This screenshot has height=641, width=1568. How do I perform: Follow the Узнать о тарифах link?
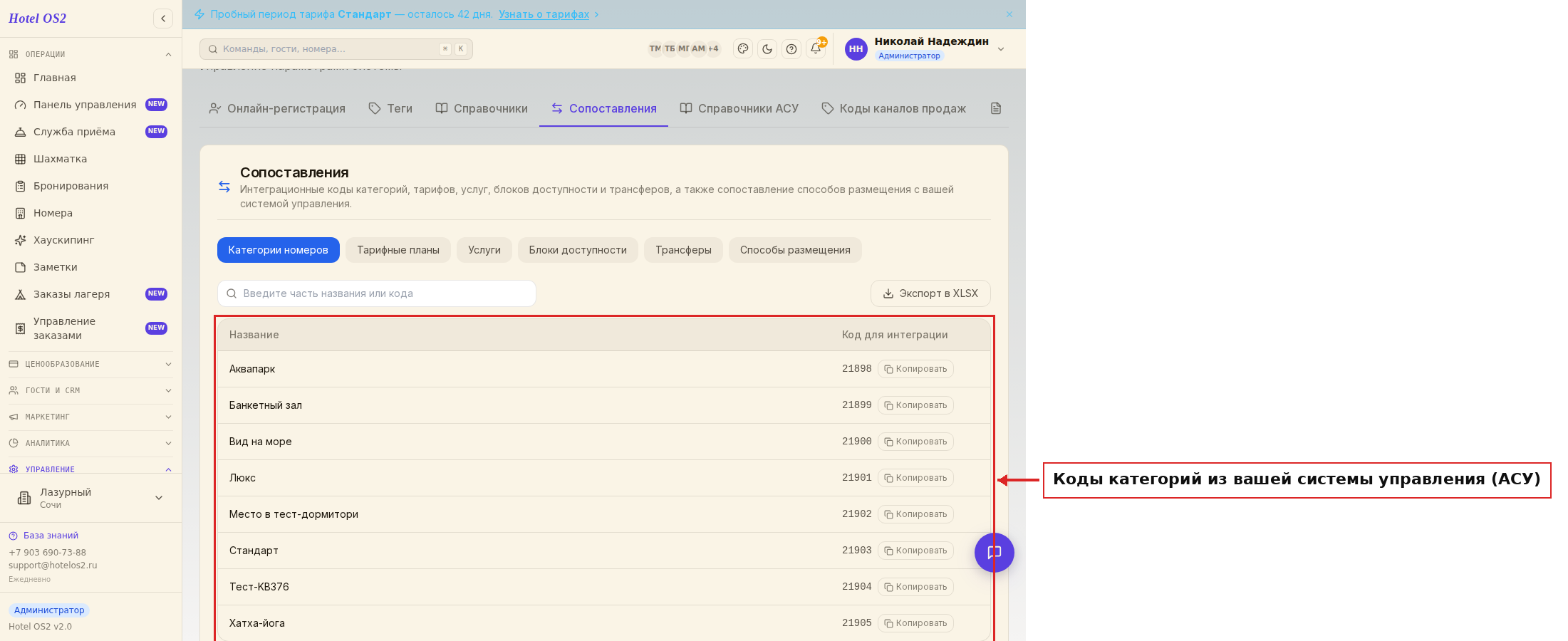point(544,14)
